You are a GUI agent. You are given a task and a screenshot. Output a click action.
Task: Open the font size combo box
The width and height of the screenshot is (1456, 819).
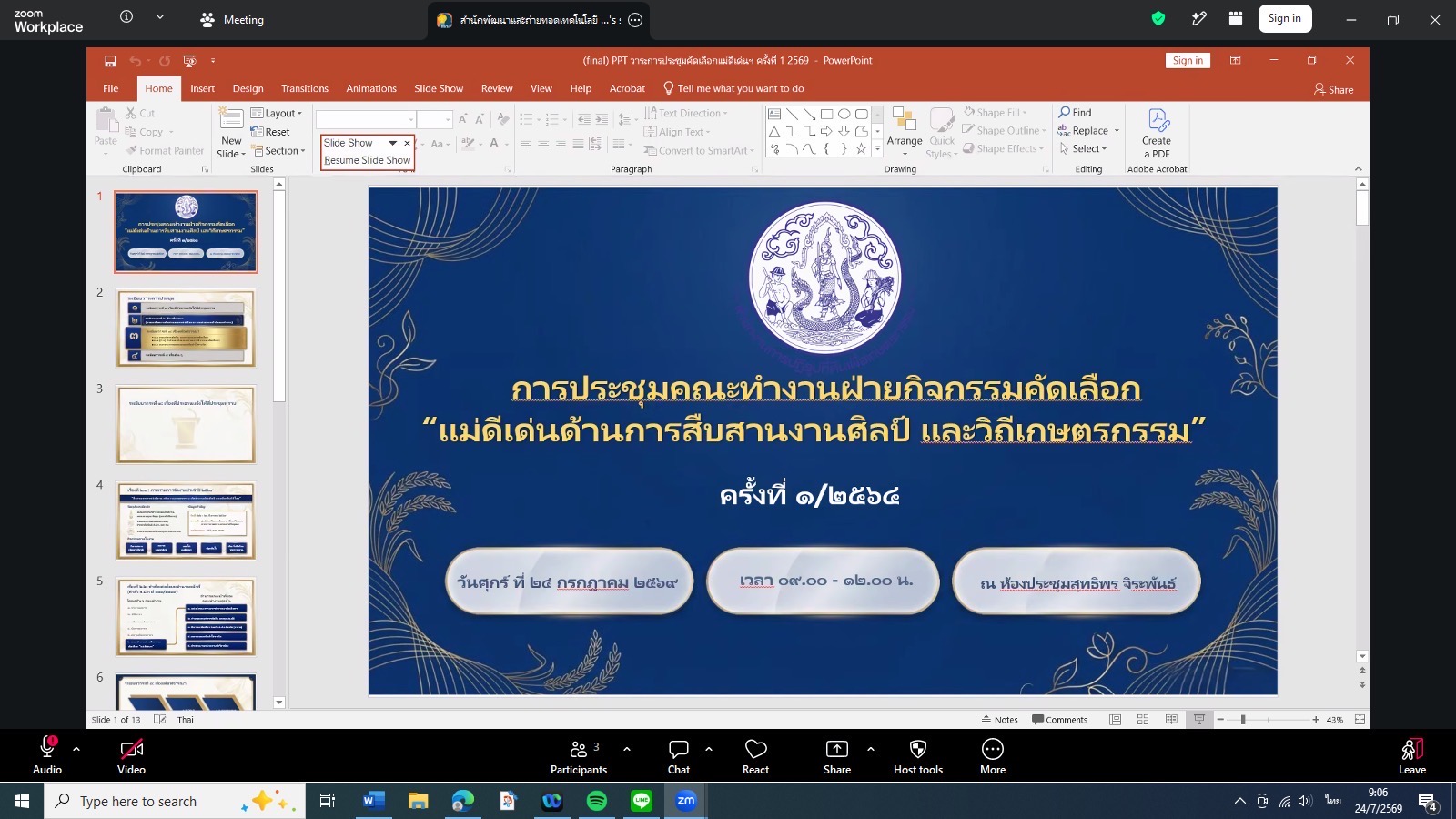435,119
